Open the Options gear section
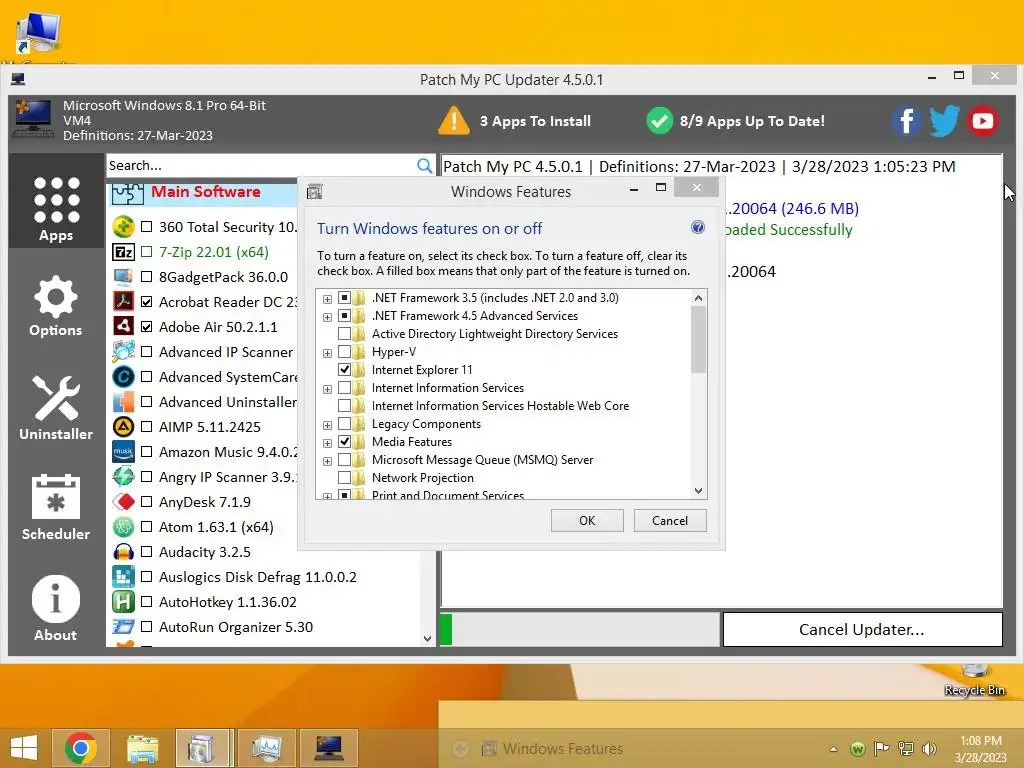 56,306
